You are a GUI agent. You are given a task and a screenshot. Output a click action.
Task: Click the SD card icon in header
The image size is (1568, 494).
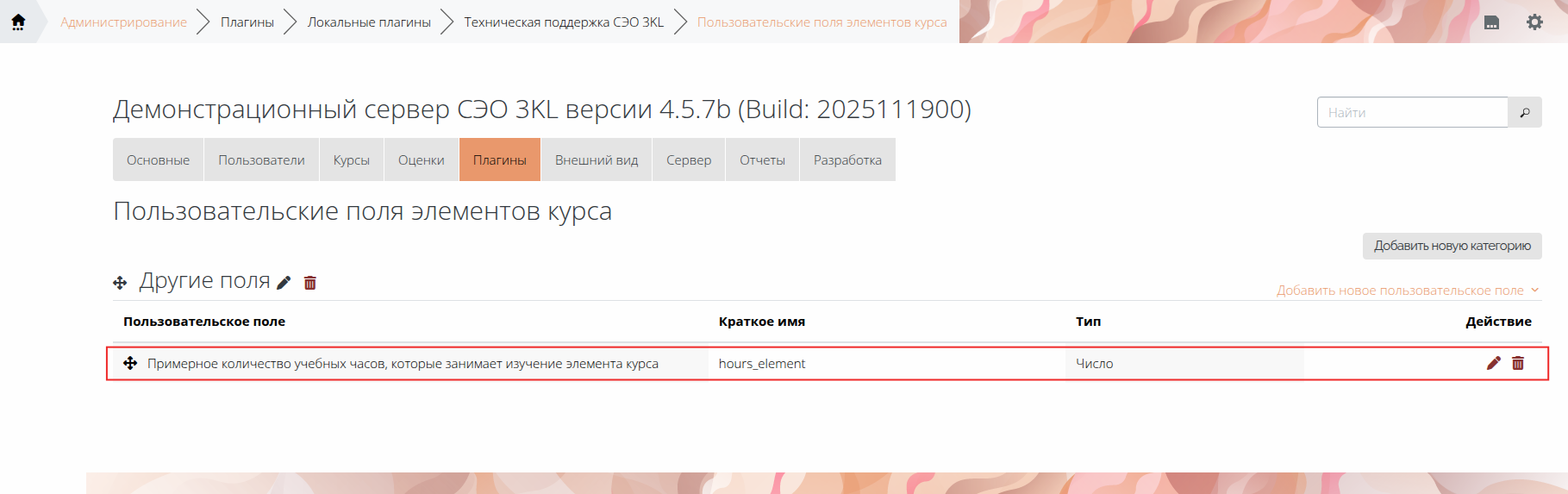[1491, 22]
